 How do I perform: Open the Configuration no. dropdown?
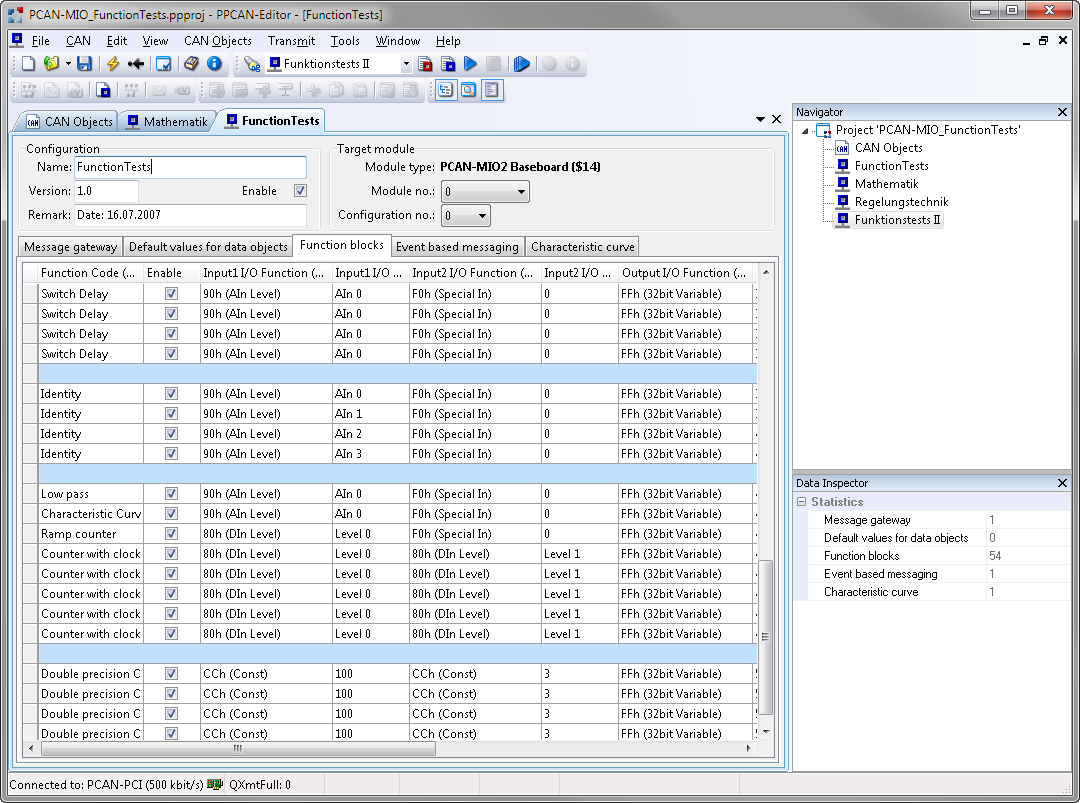coord(466,216)
